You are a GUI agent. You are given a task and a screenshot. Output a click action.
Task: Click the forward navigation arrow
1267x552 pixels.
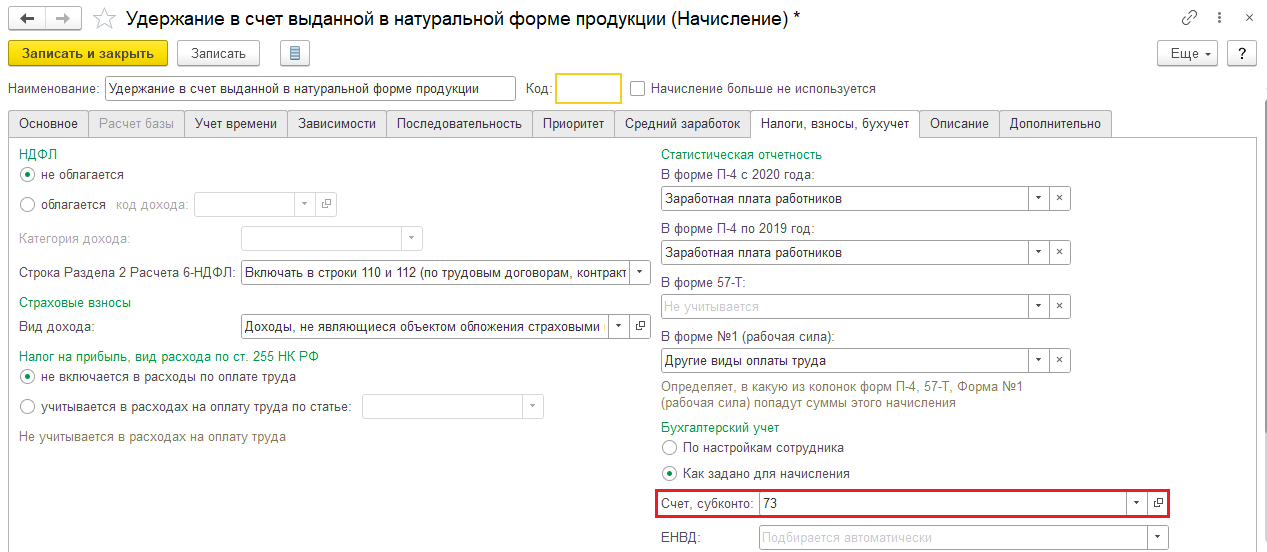[63, 18]
